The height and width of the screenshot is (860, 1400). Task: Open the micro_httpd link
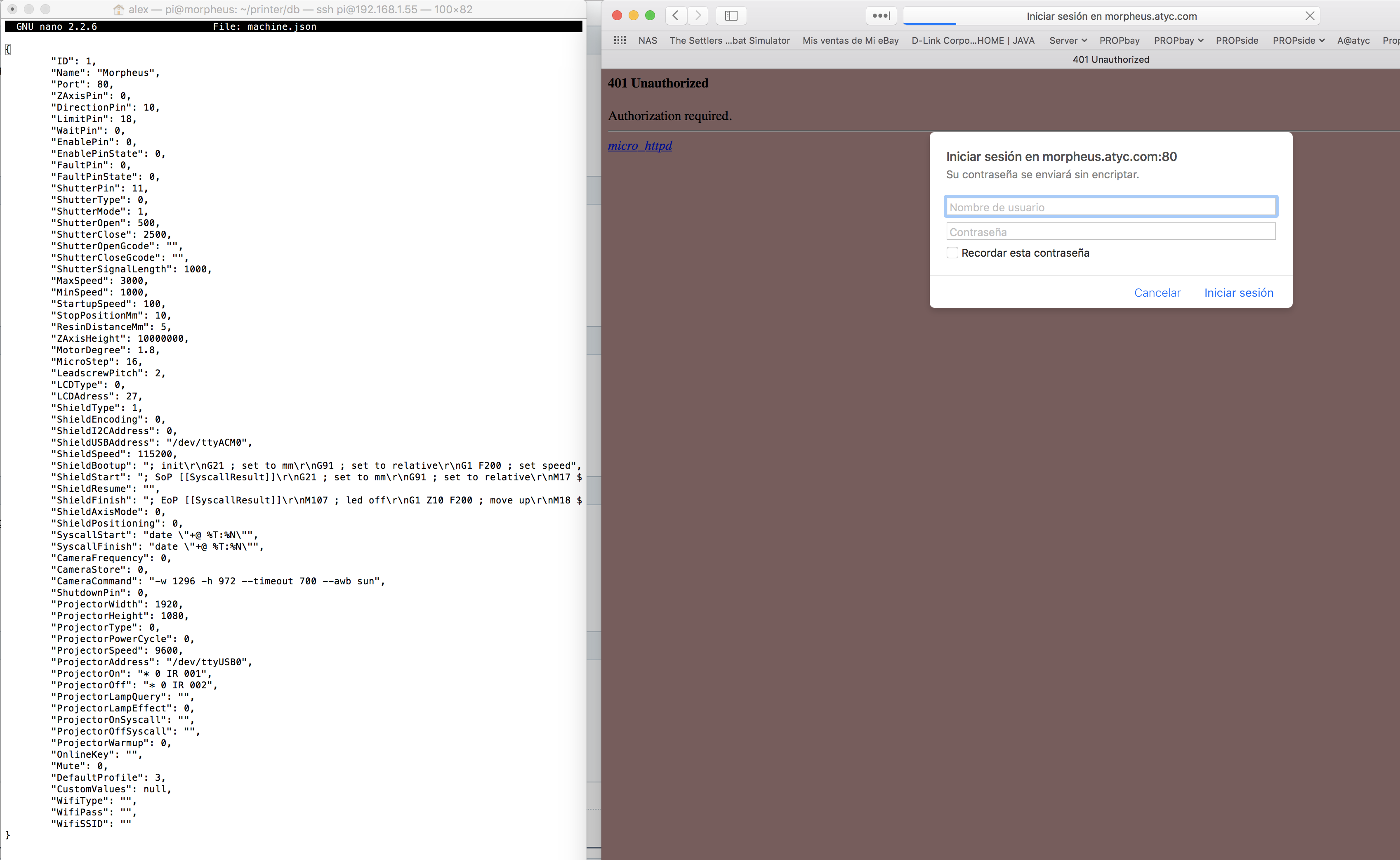[x=639, y=146]
